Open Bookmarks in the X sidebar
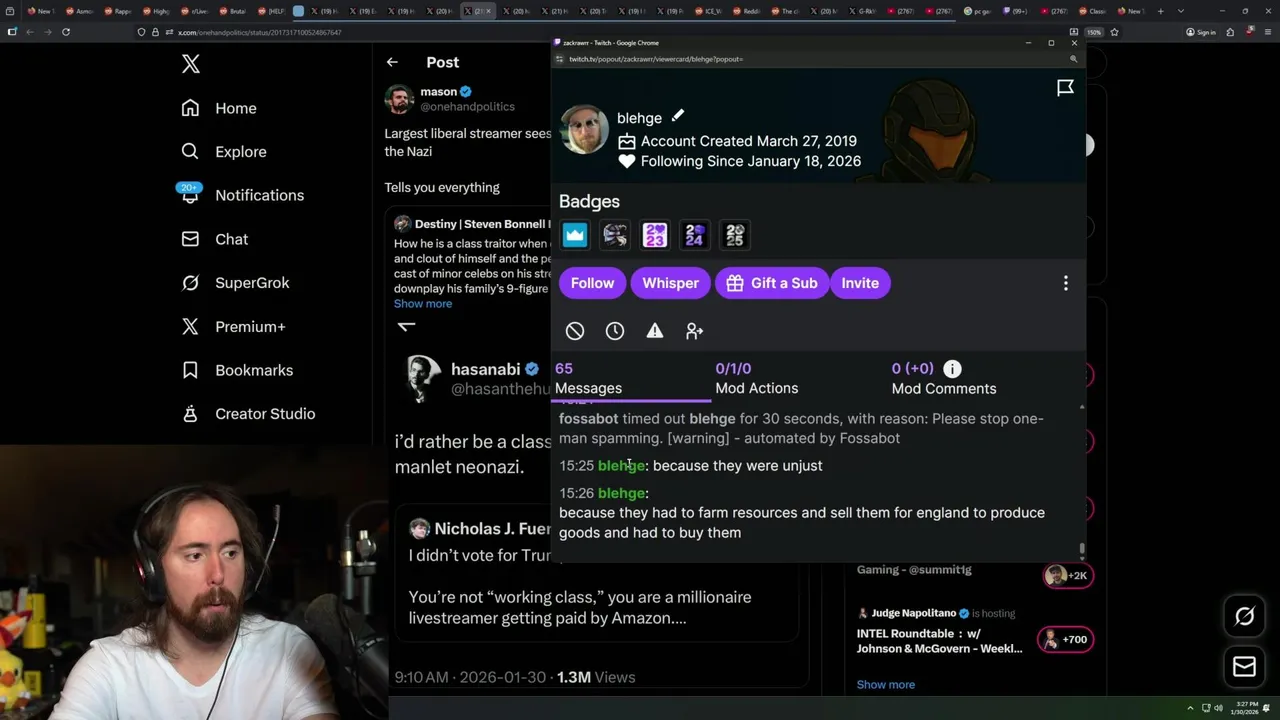Image resolution: width=1280 pixels, height=720 pixels. pyautogui.click(x=237, y=370)
